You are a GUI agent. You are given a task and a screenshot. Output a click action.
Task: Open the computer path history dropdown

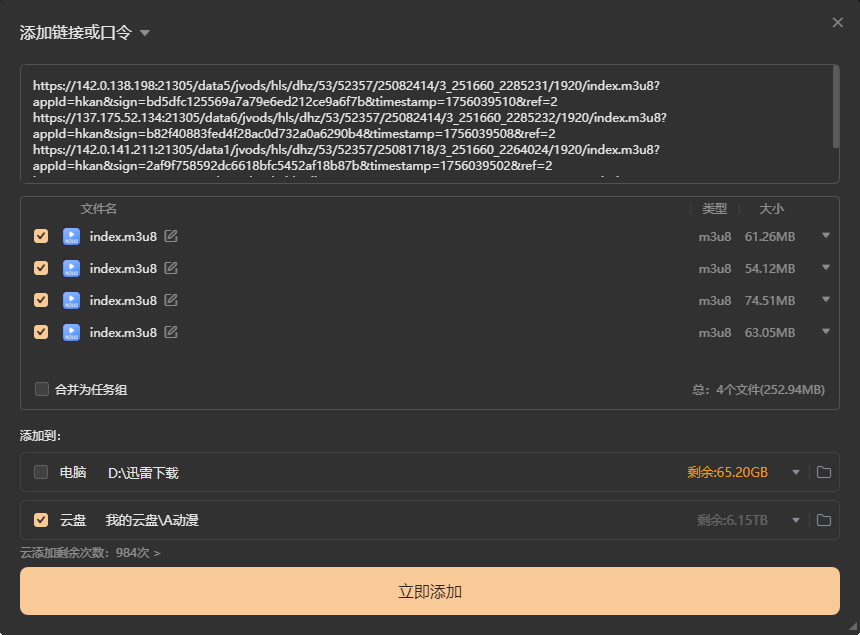point(796,472)
